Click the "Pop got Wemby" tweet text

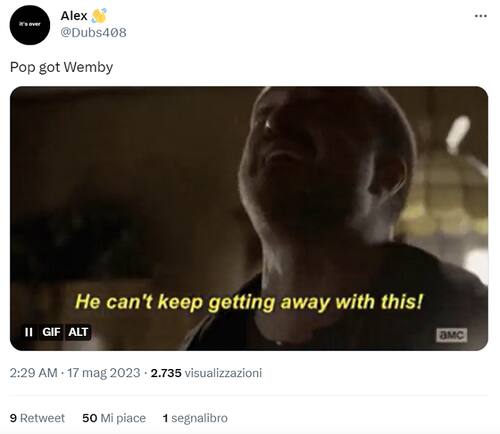click(x=61, y=67)
